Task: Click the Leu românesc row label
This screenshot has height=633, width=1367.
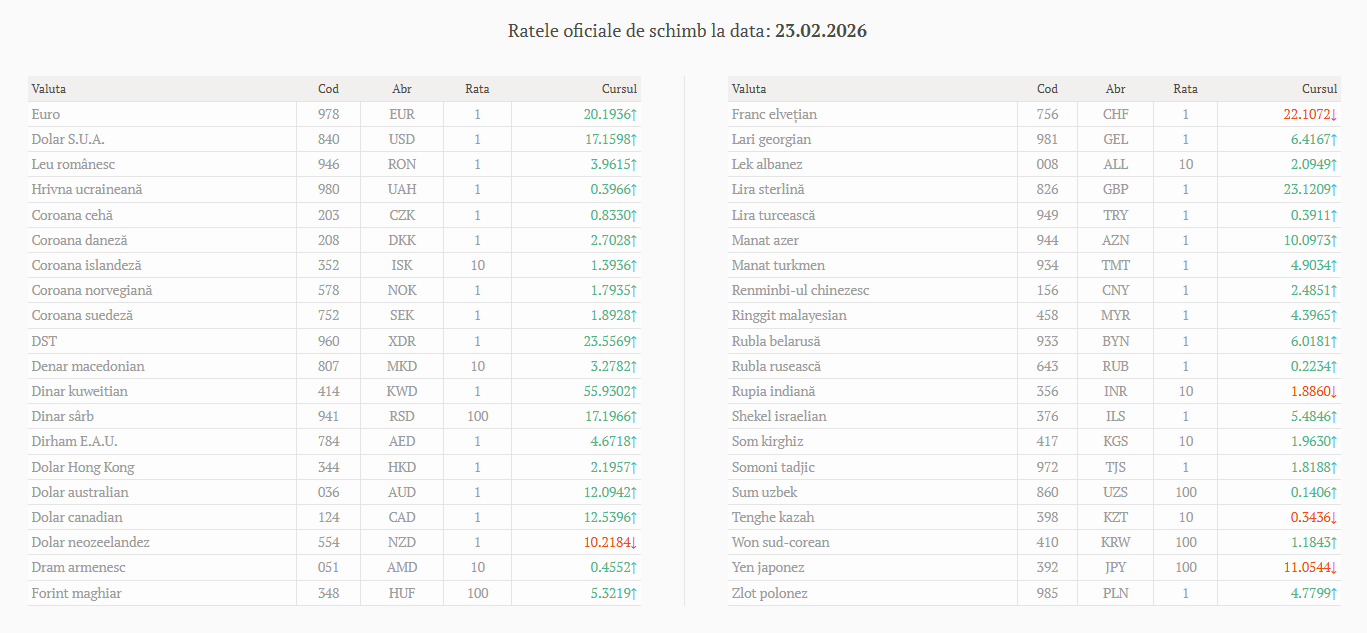Action: 74,164
